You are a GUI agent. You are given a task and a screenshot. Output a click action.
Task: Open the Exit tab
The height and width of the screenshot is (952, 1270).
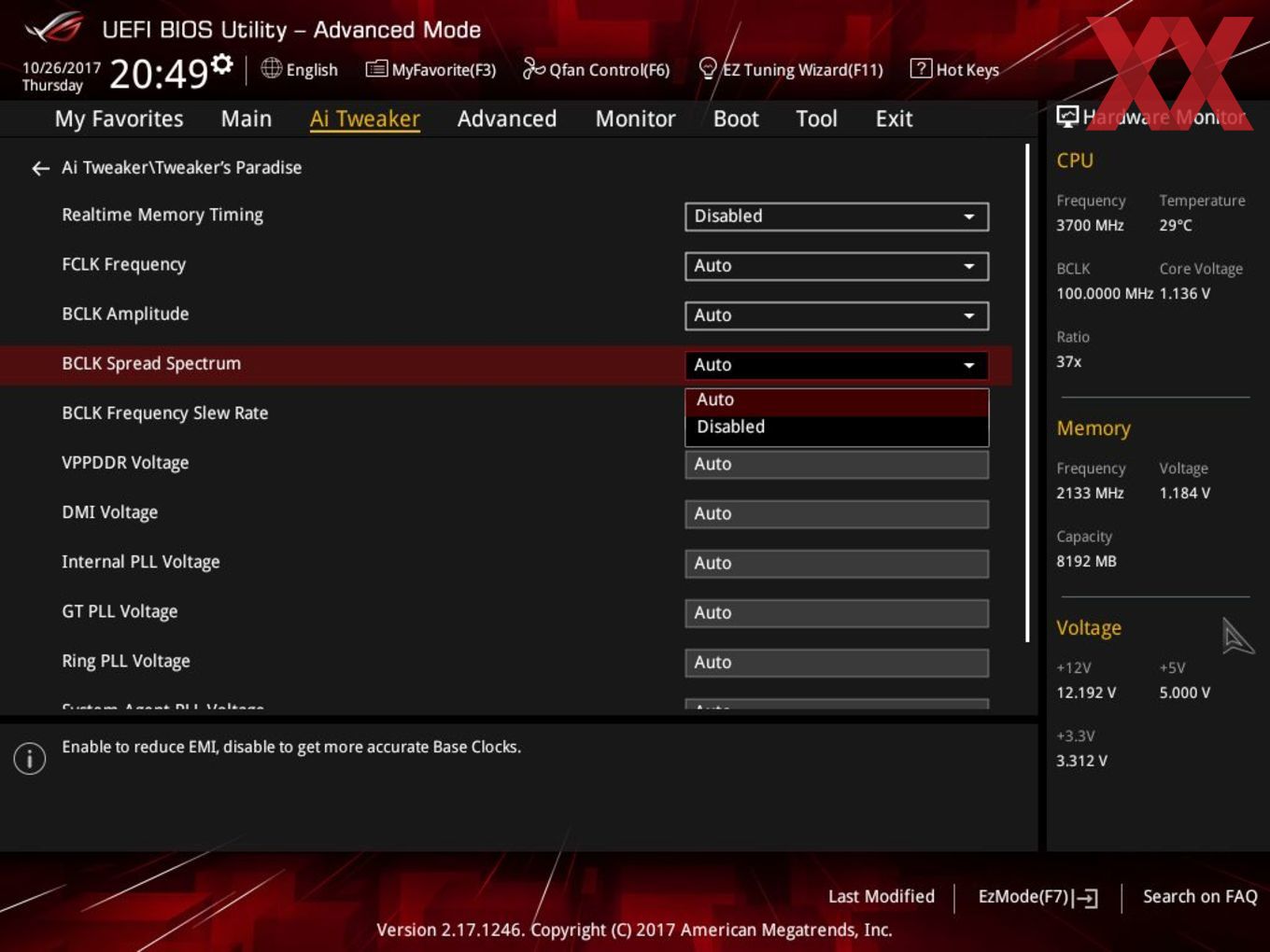point(894,119)
